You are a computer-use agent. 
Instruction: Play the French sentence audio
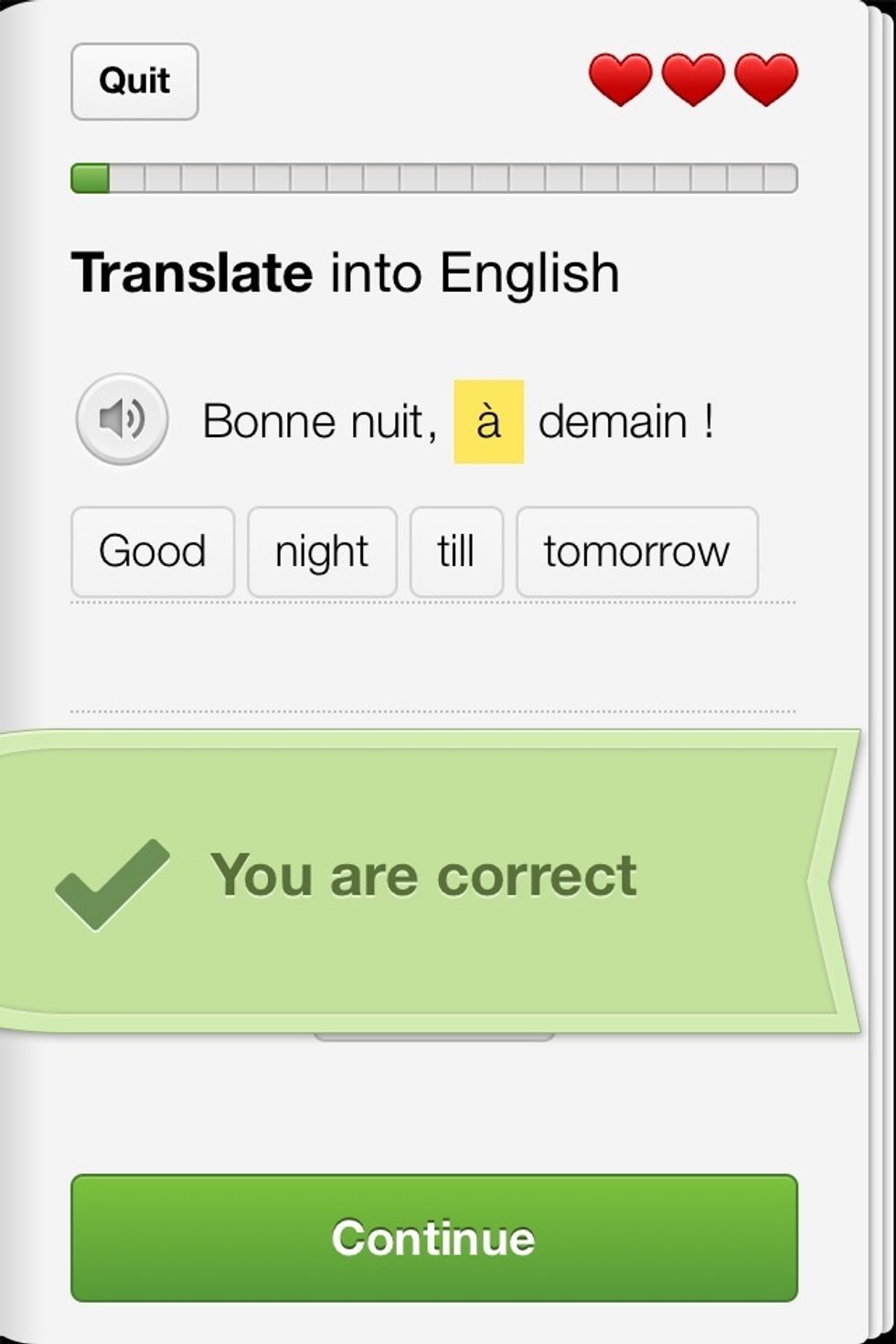(x=122, y=420)
